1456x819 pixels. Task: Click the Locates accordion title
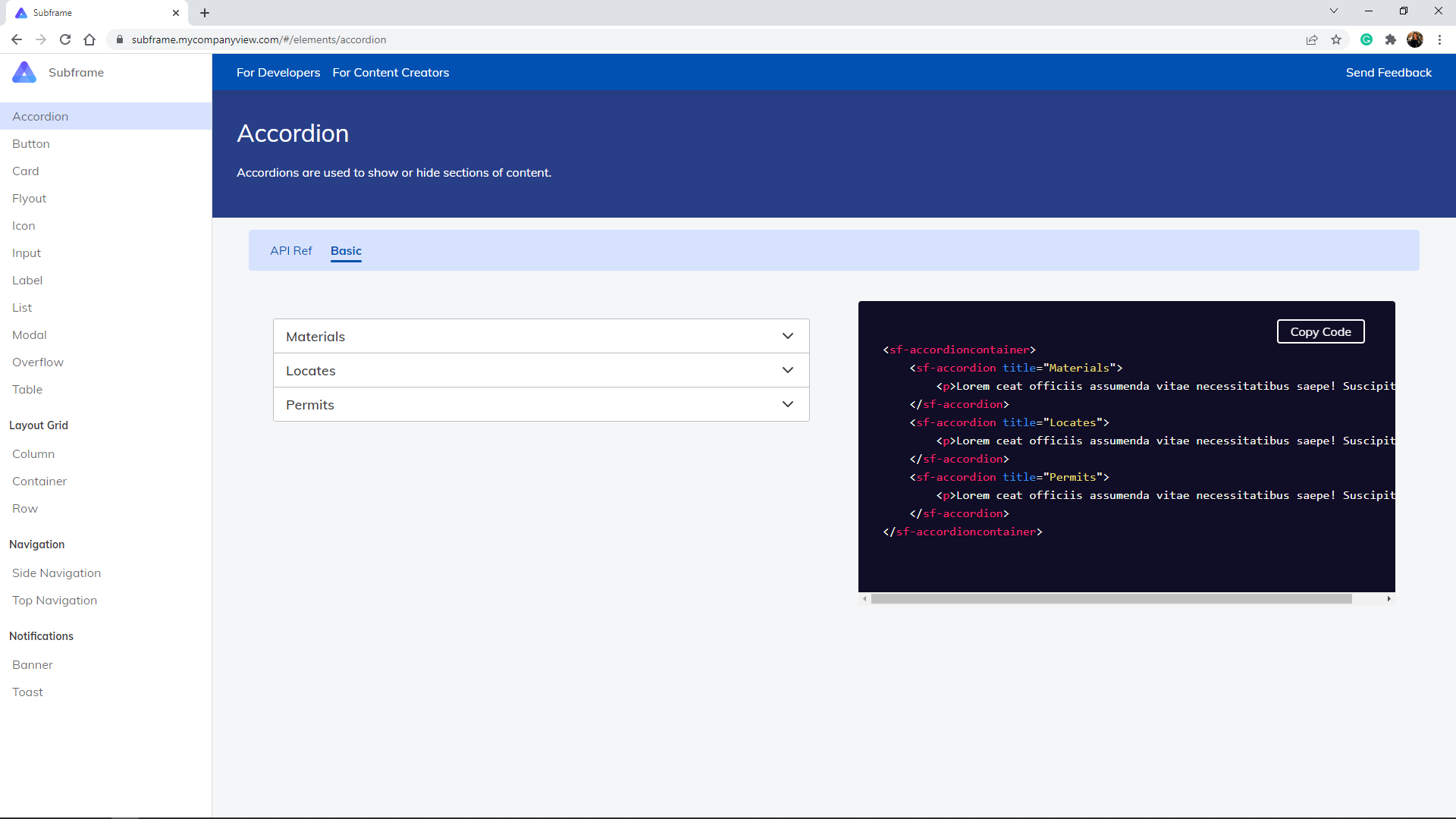click(x=311, y=371)
